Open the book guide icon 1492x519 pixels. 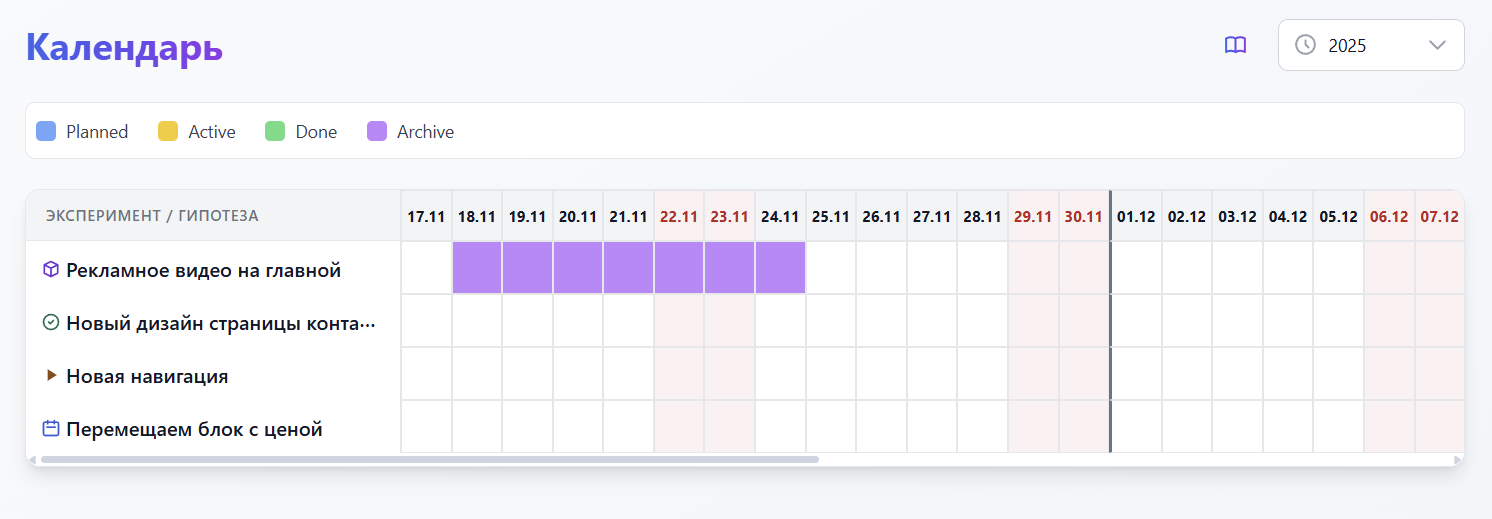pos(1236,45)
